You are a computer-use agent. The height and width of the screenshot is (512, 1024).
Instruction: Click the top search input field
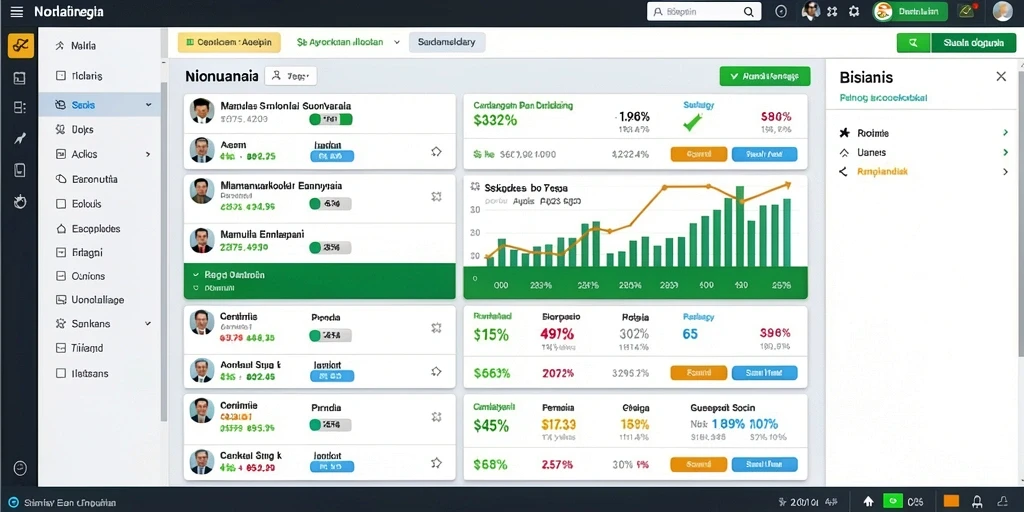(701, 12)
